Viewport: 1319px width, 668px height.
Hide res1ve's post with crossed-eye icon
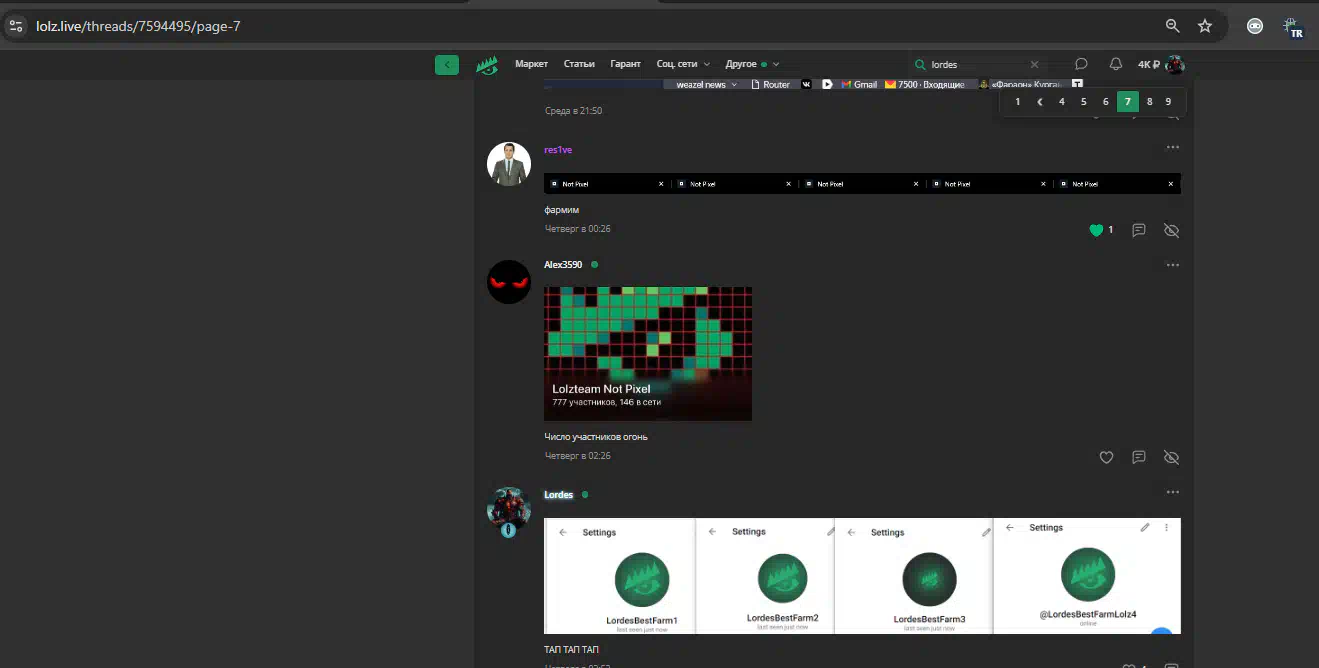tap(1172, 230)
